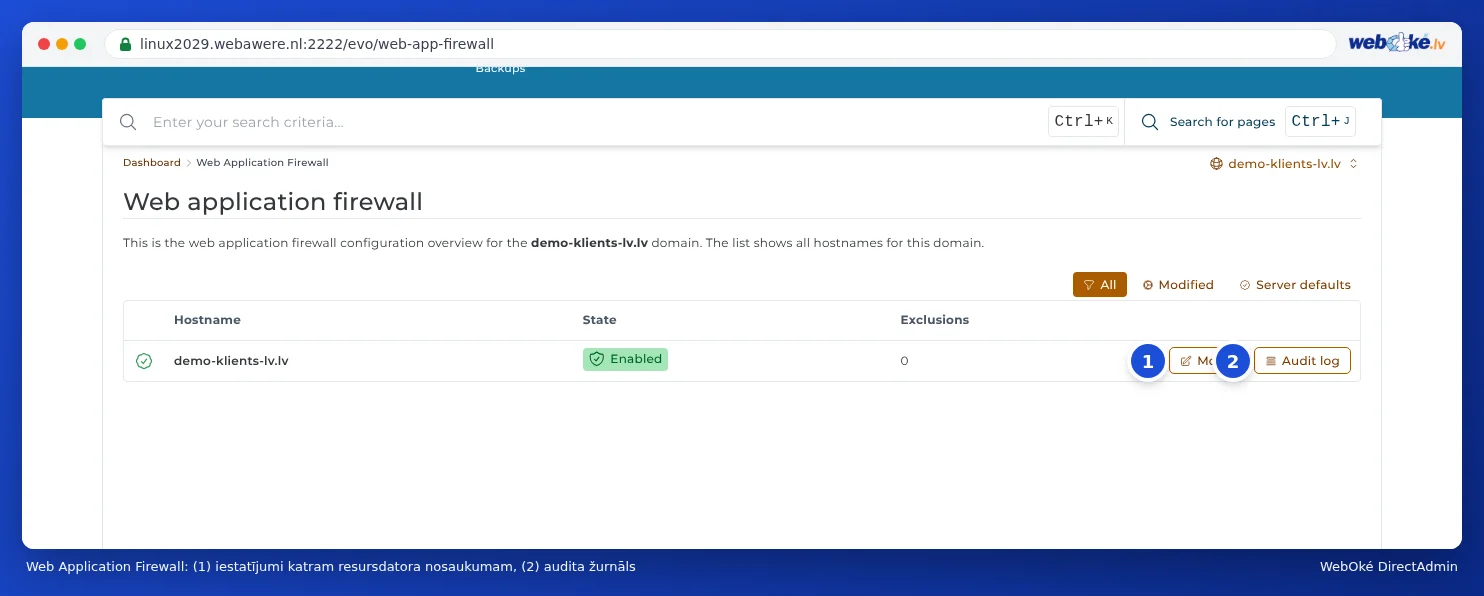
Task: Select the Modified filter tab
Action: point(1178,285)
